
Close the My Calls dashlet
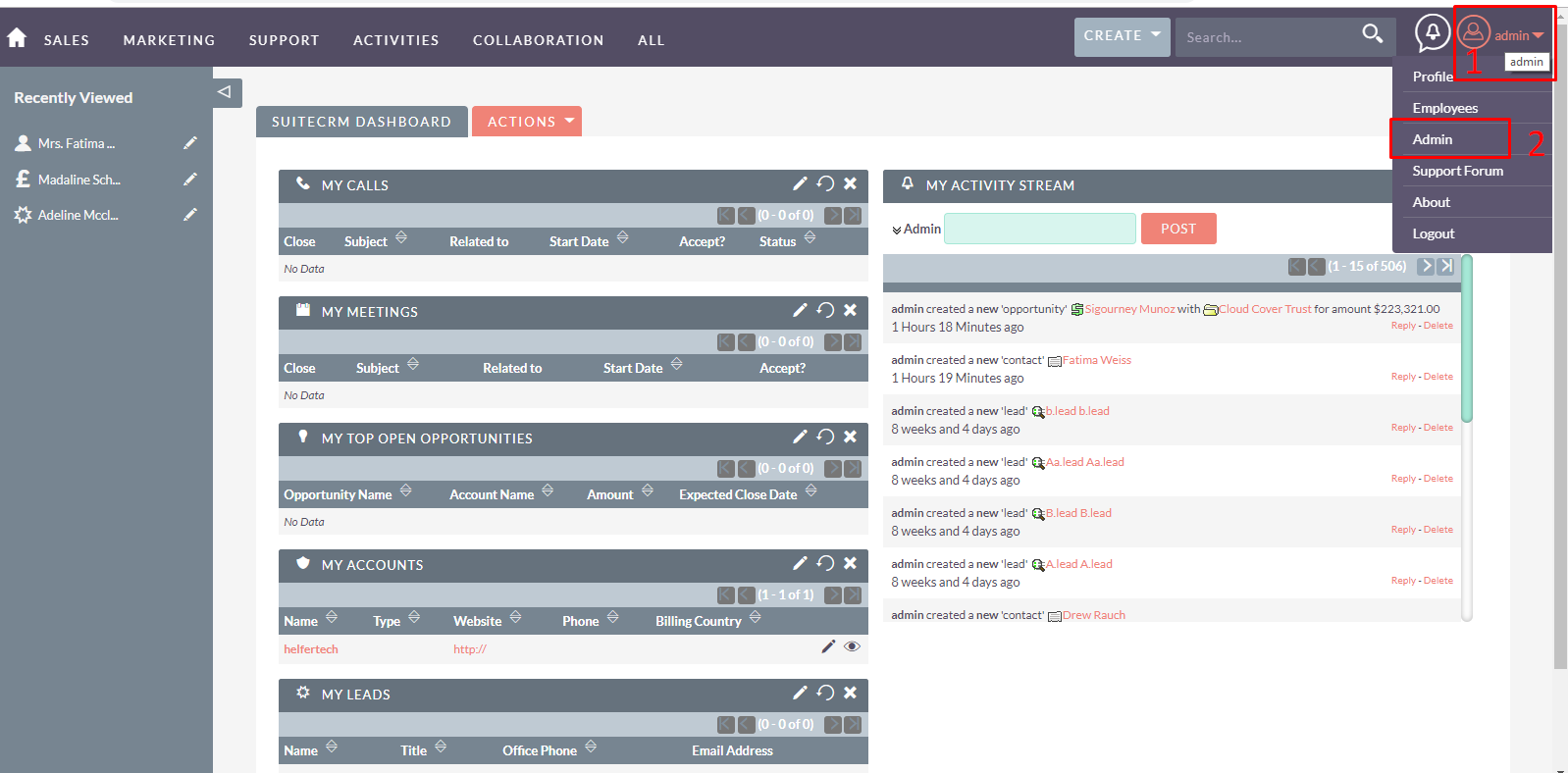851,183
